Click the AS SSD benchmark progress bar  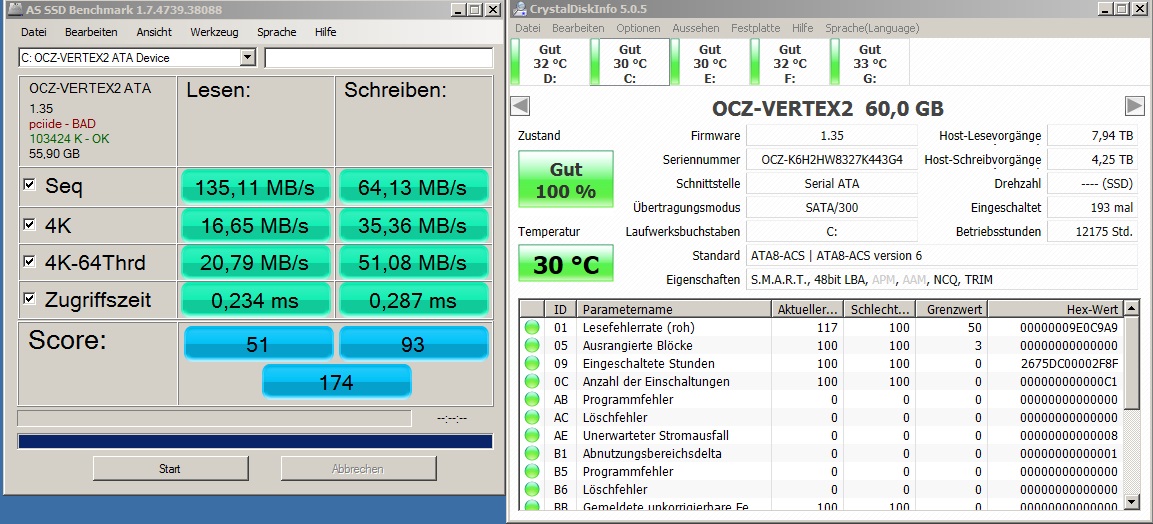pos(254,442)
